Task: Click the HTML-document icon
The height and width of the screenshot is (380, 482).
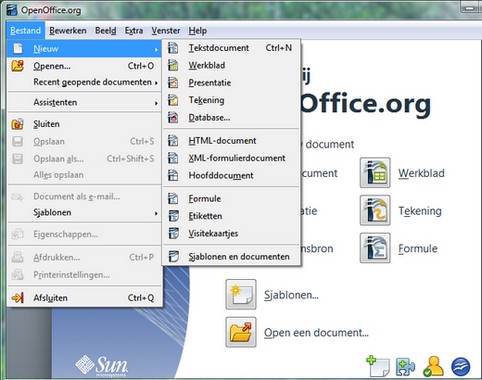Action: (x=173, y=141)
